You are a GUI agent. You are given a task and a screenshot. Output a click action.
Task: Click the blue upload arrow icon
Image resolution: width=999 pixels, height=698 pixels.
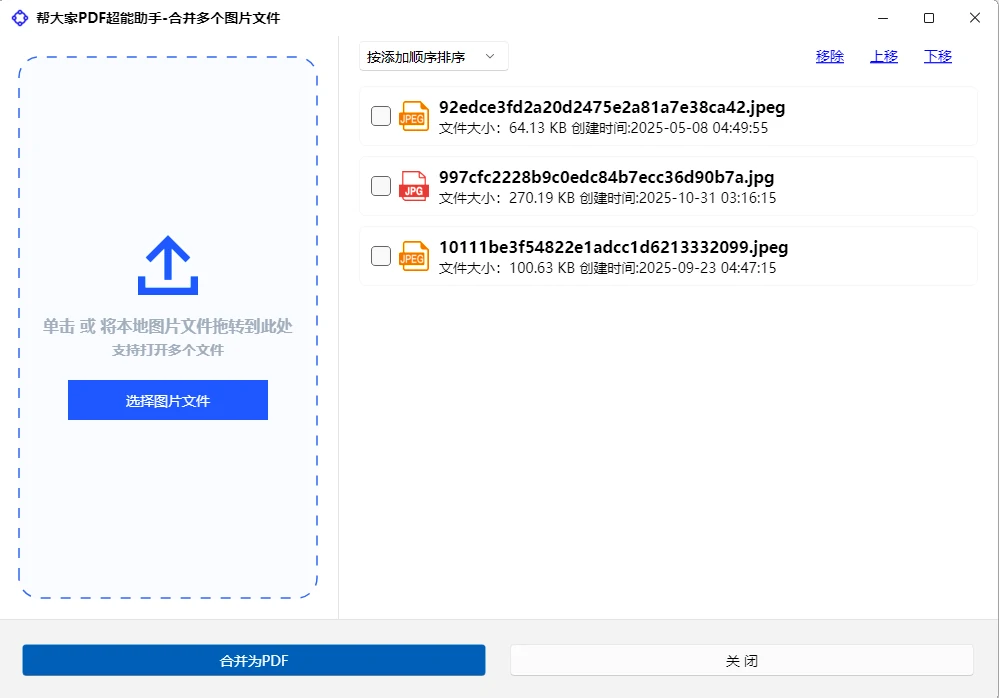pos(167,264)
